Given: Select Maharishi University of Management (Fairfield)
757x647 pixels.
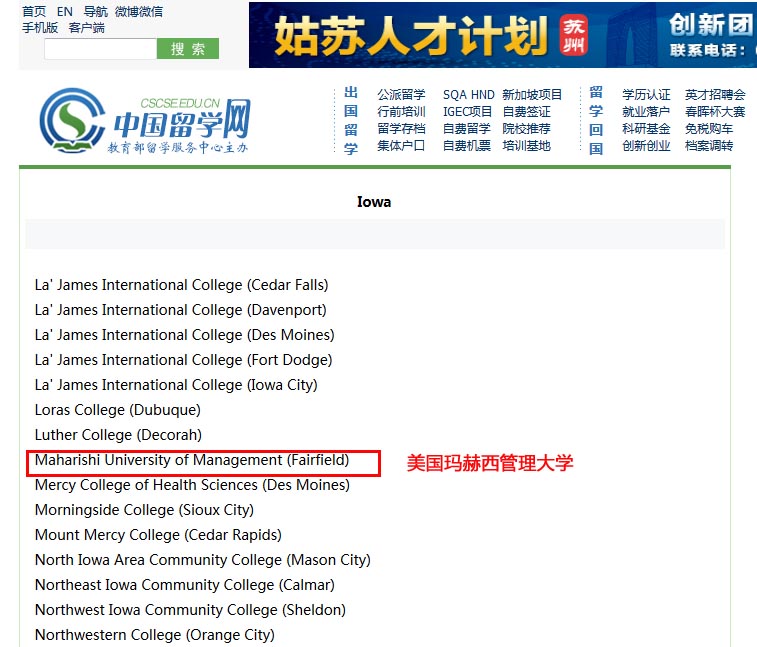Looking at the screenshot, I should (x=192, y=460).
